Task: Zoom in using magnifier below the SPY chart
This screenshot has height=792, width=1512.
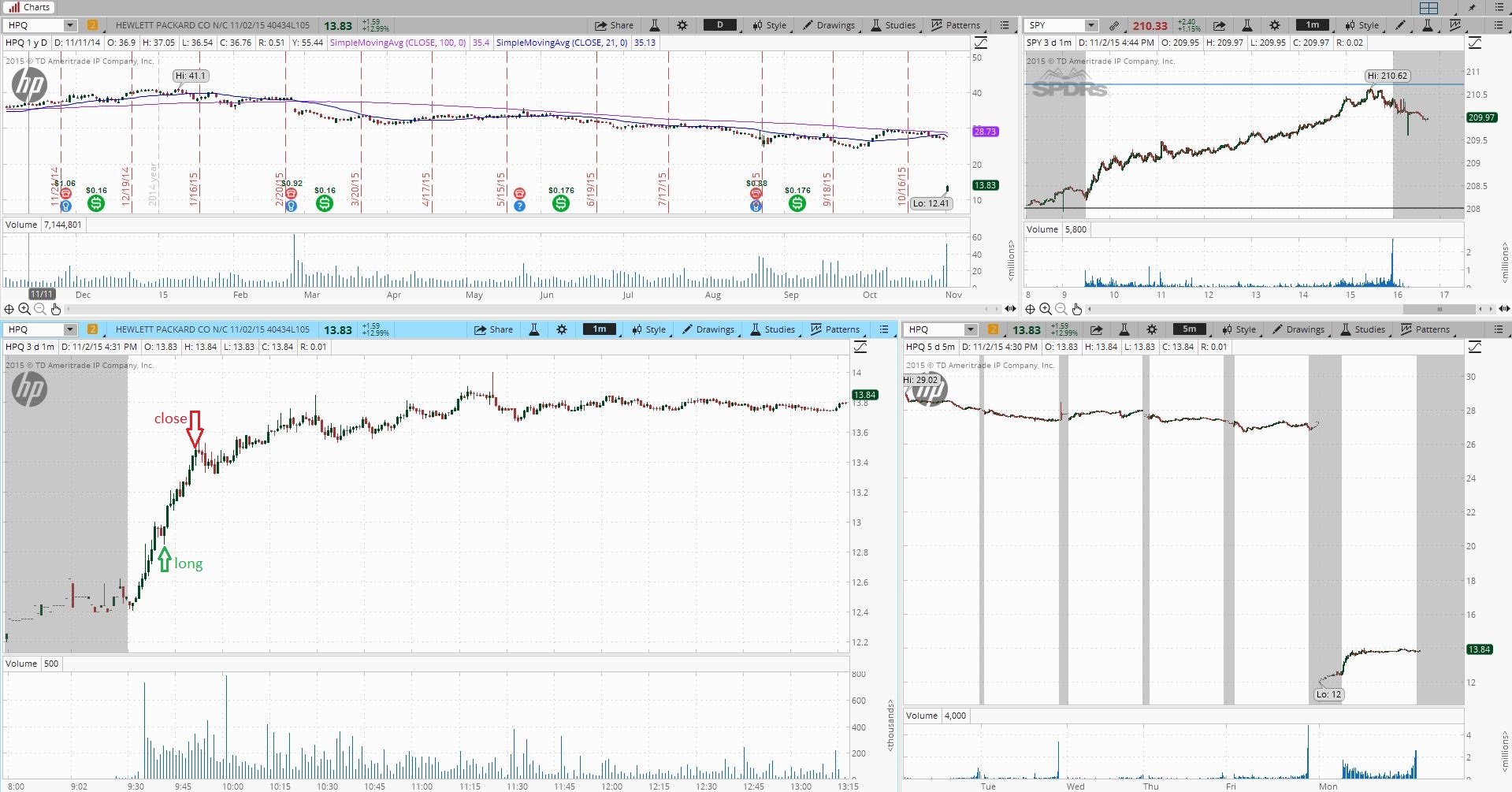Action: pyautogui.click(x=1046, y=309)
